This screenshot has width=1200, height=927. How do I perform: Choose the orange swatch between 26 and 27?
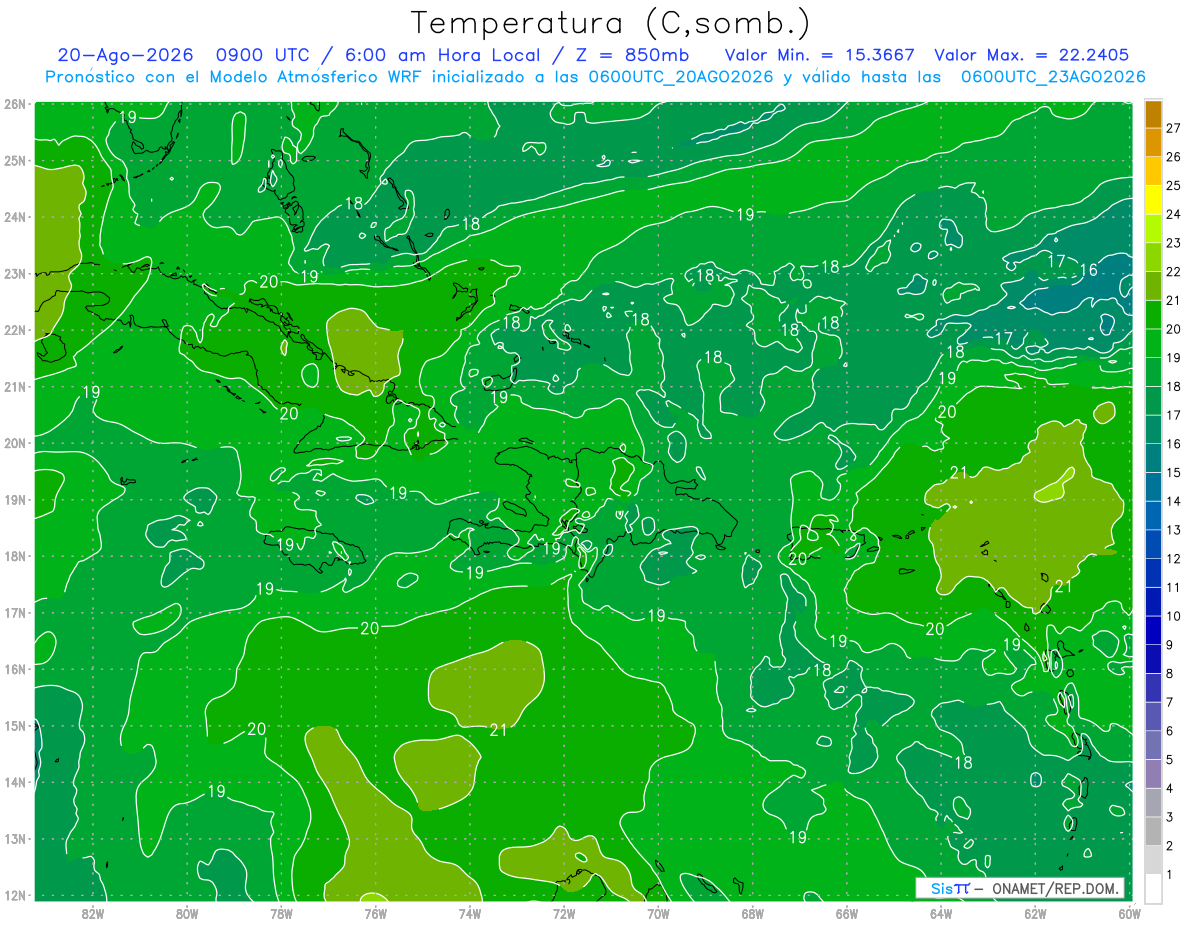click(x=1153, y=142)
